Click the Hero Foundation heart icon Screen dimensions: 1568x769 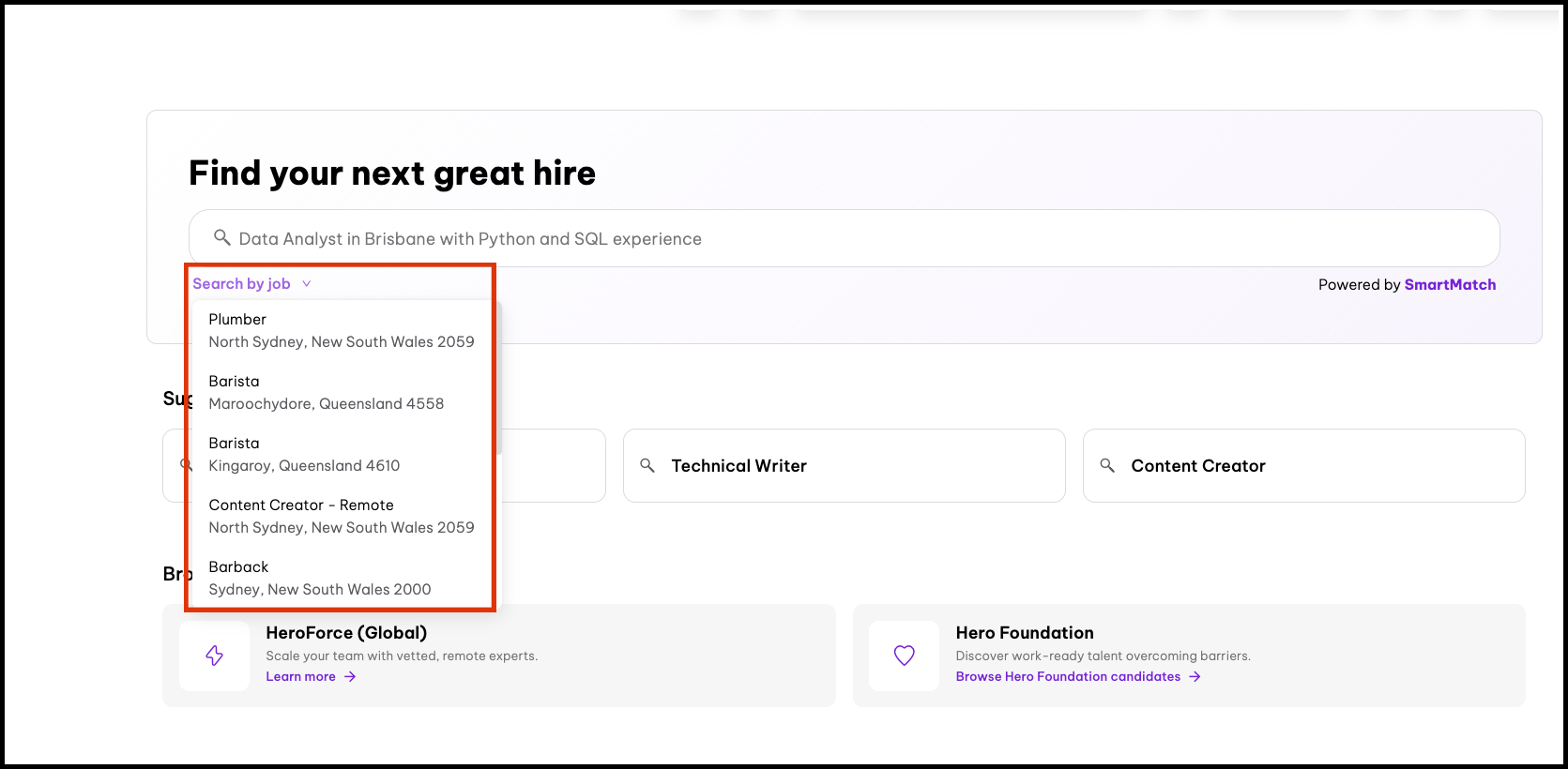pos(904,656)
